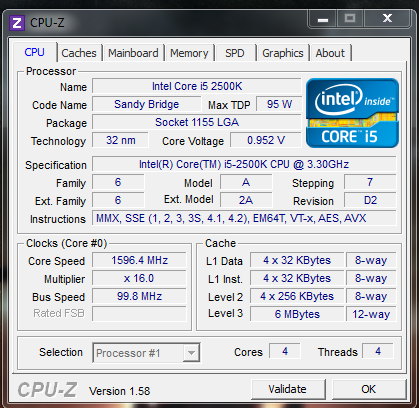Close the CPU-Z window

387,19
